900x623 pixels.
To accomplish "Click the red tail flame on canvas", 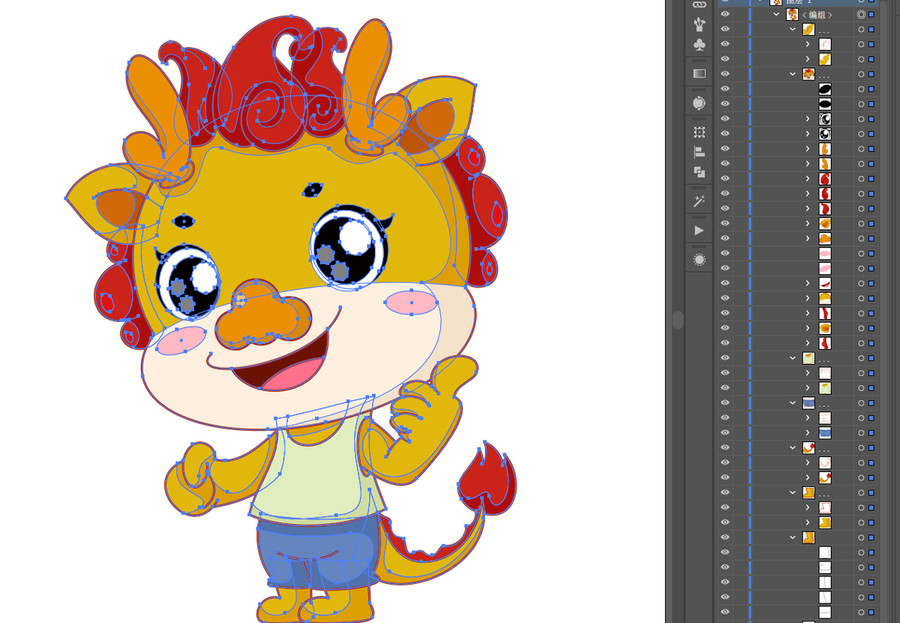I will click(x=488, y=477).
